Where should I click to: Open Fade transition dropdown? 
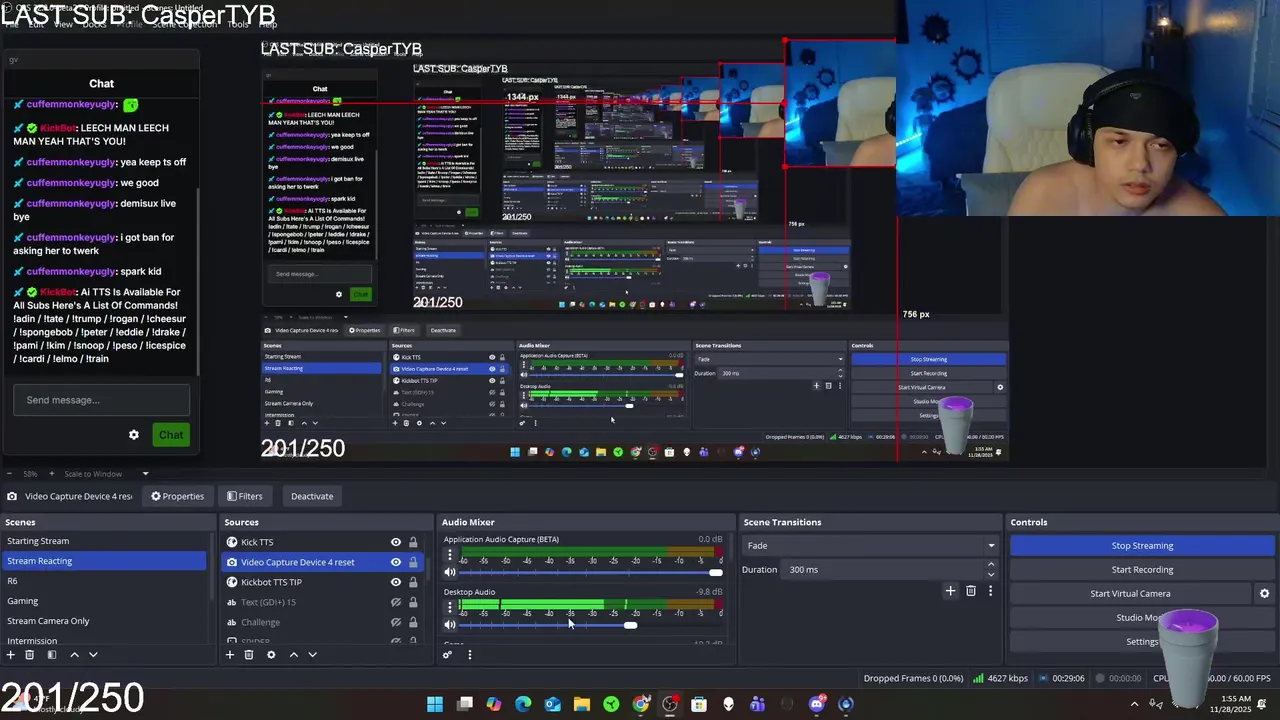pos(870,546)
